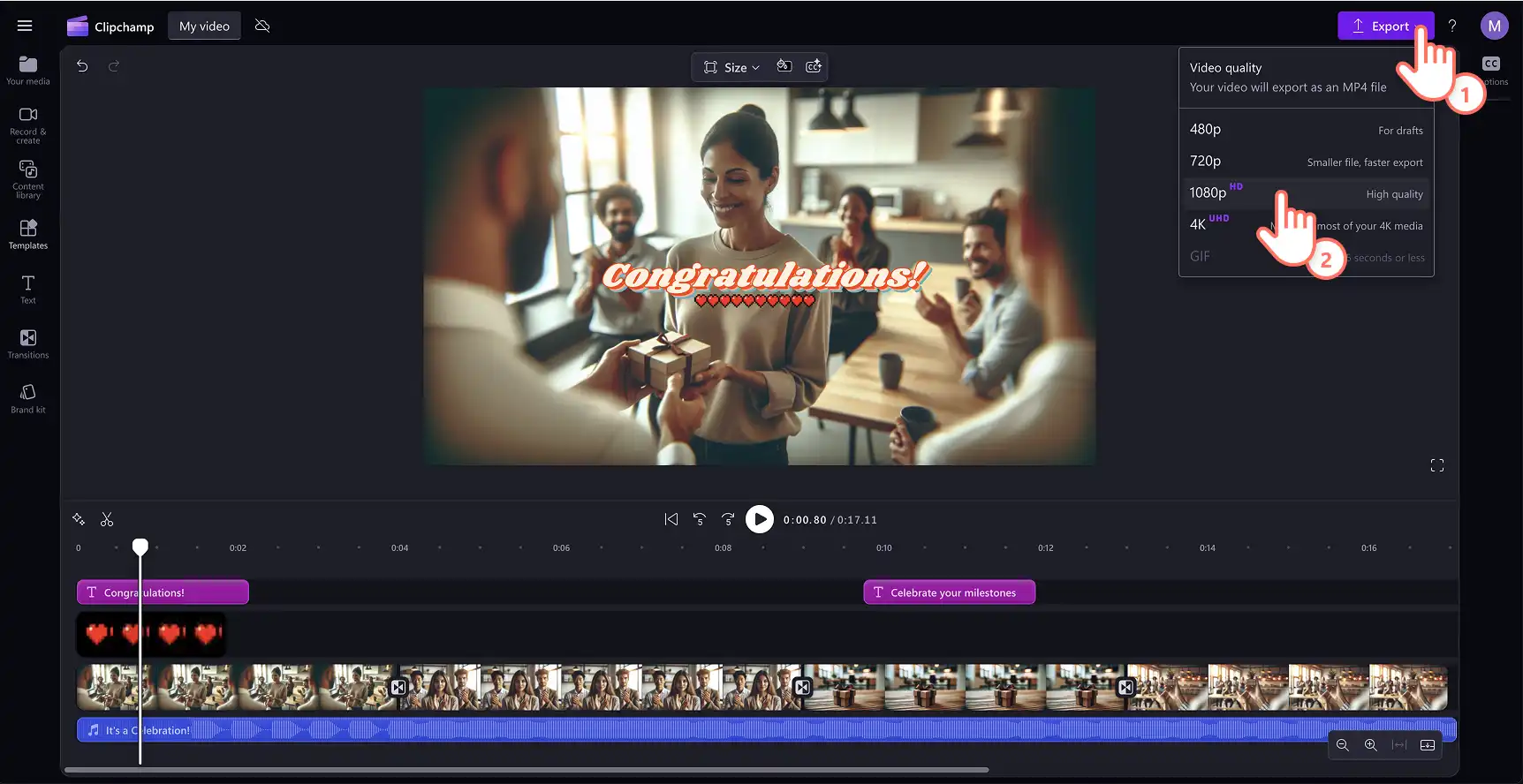
Task: Zoom out the timeline
Action: pyautogui.click(x=1343, y=745)
